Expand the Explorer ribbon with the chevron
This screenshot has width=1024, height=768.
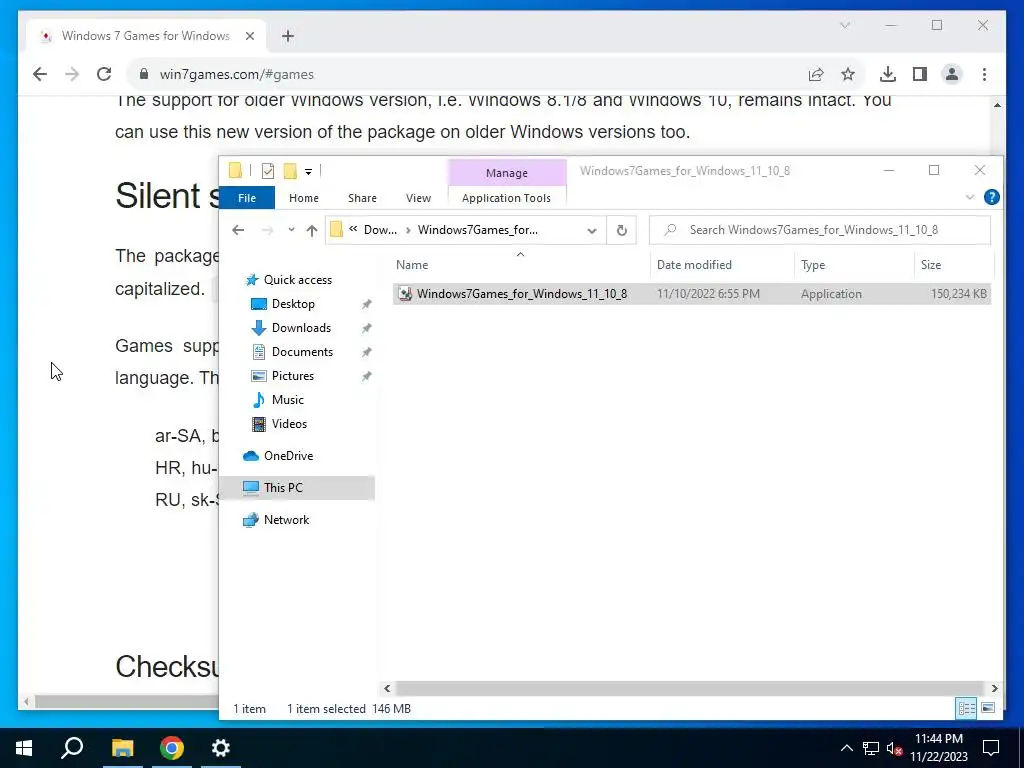(x=970, y=197)
